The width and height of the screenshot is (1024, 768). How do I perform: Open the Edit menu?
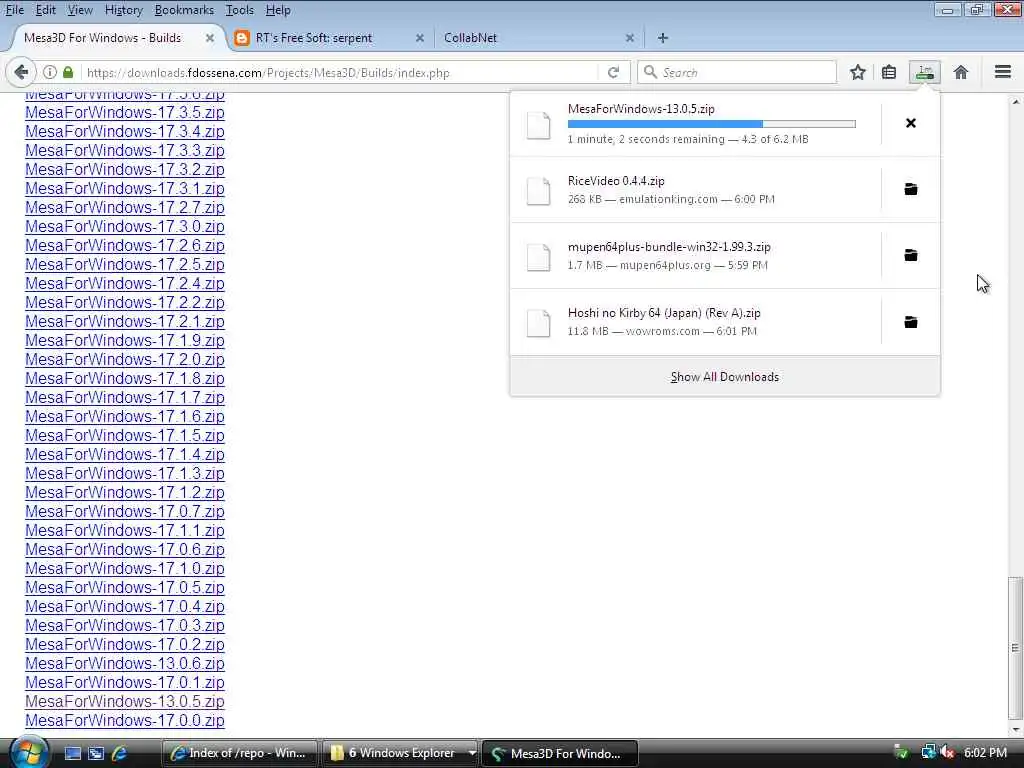click(45, 10)
